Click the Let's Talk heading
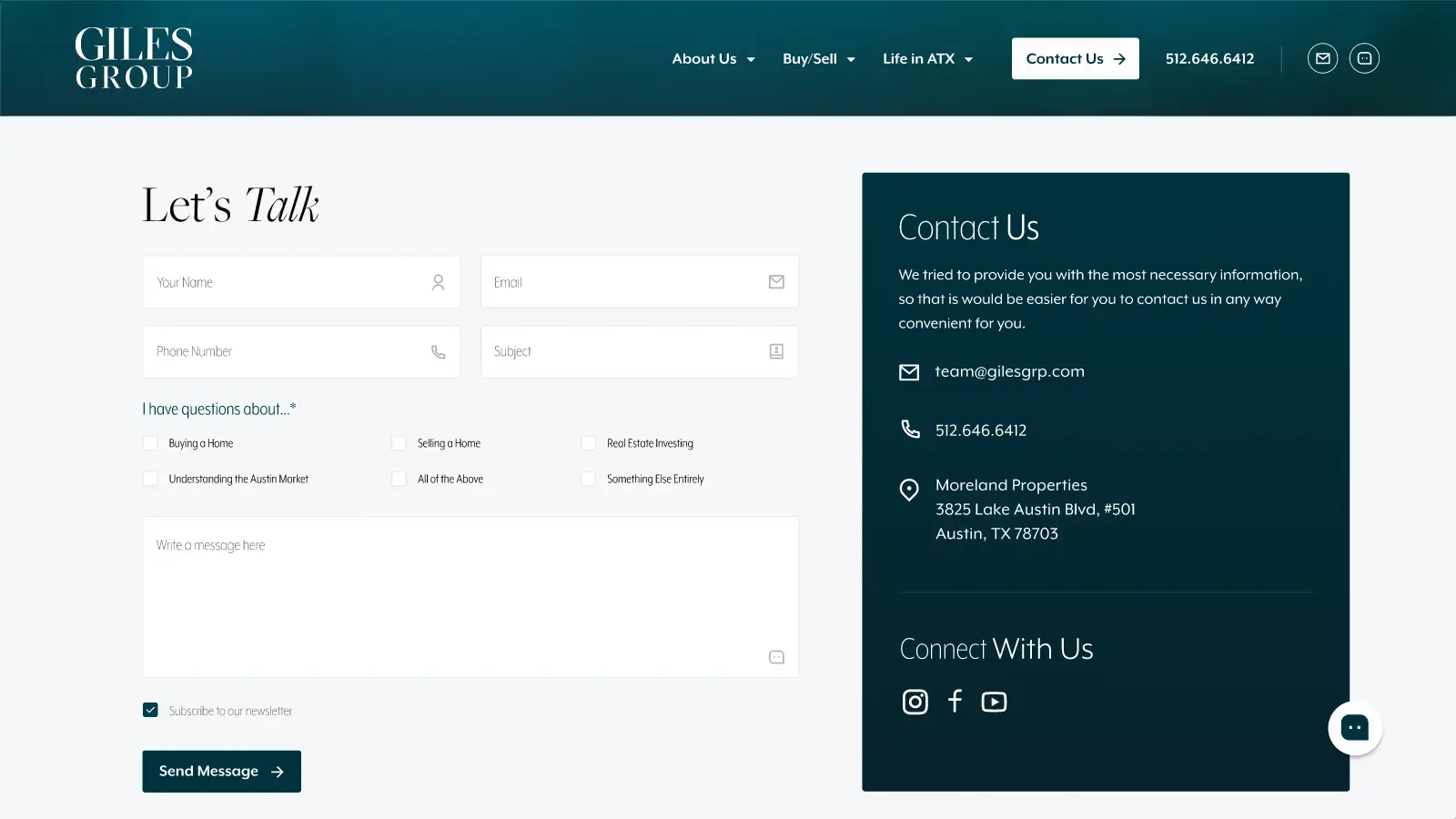The height and width of the screenshot is (819, 1456). (x=230, y=205)
